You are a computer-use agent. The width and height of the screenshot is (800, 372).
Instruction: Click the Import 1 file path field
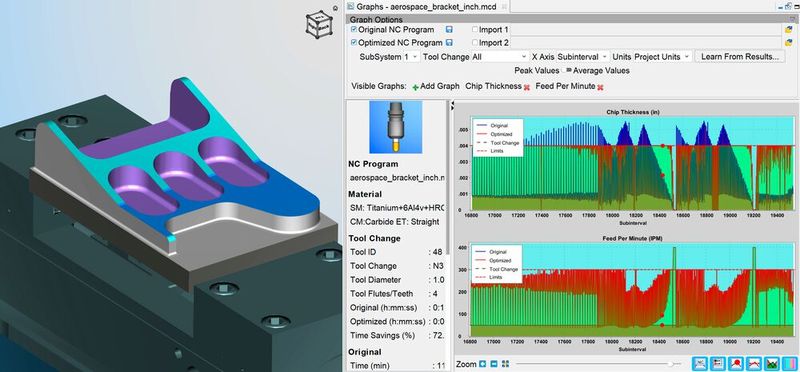tap(646, 30)
